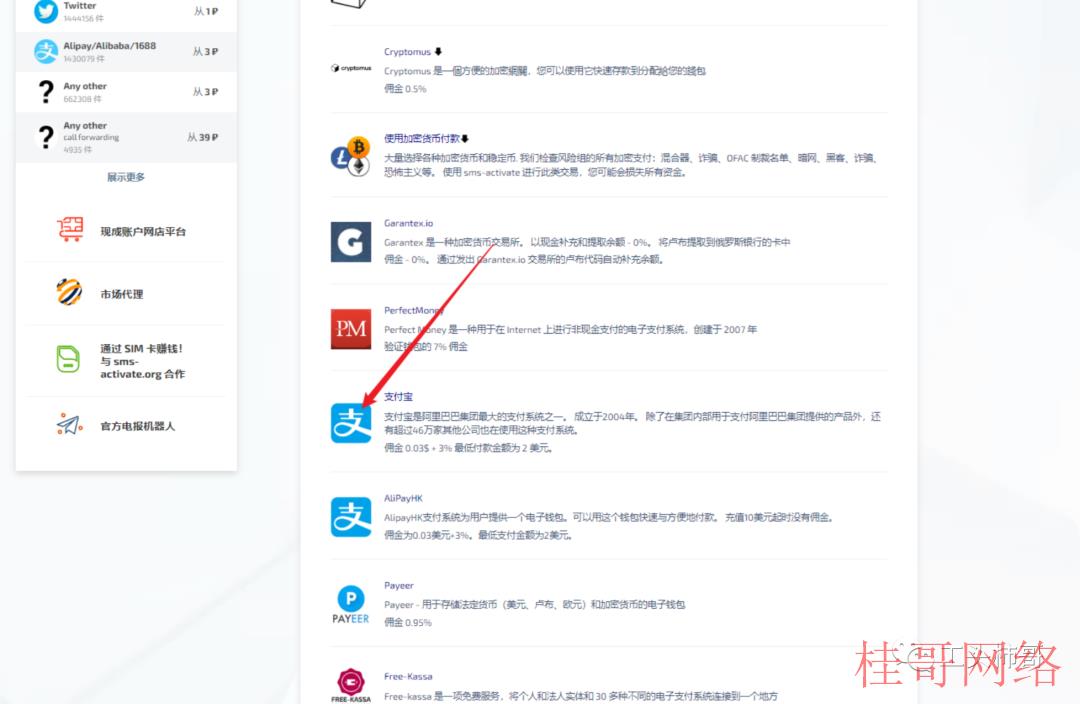Expand the list with 展示更多
Image resolution: width=1080 pixels, height=704 pixels.
point(126,177)
